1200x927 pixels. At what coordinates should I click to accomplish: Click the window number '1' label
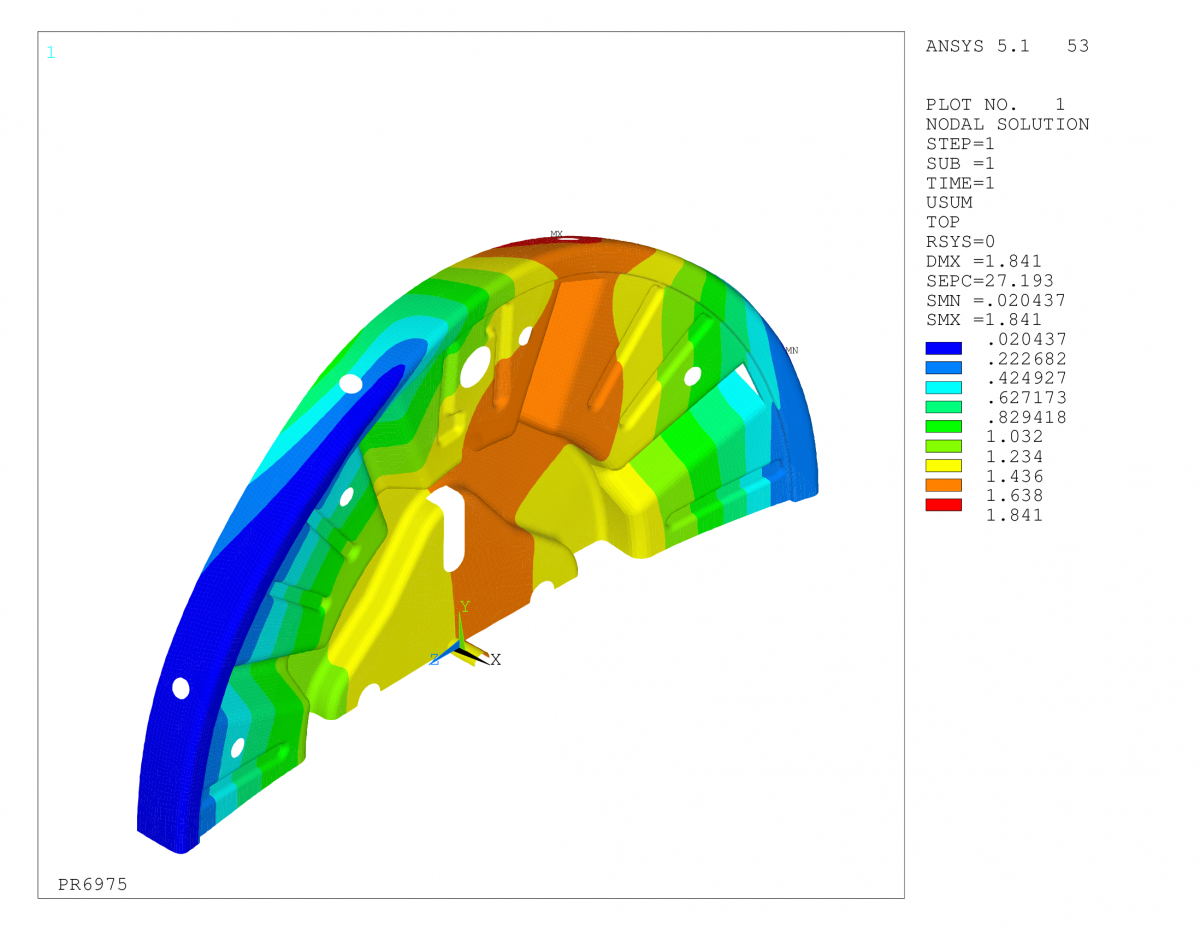click(51, 52)
